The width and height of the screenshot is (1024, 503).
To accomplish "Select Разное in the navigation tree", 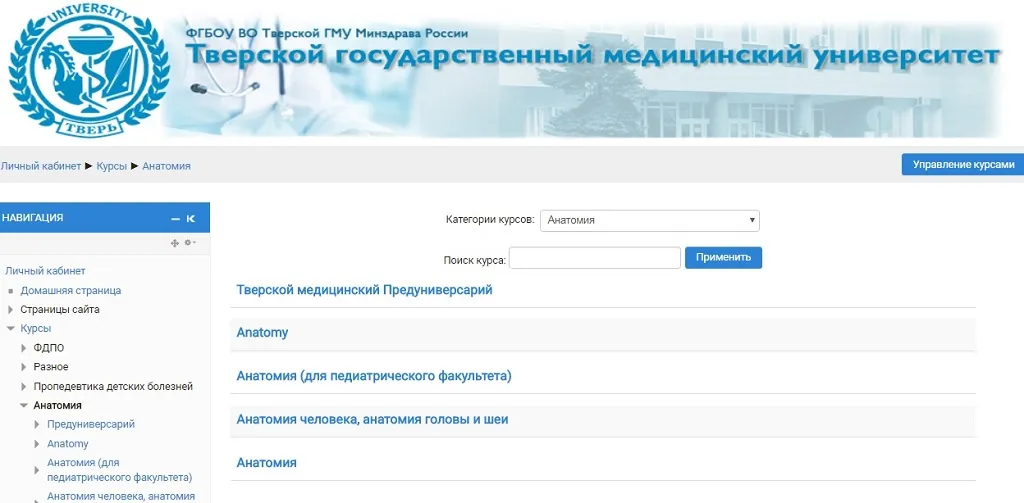I will pos(51,367).
